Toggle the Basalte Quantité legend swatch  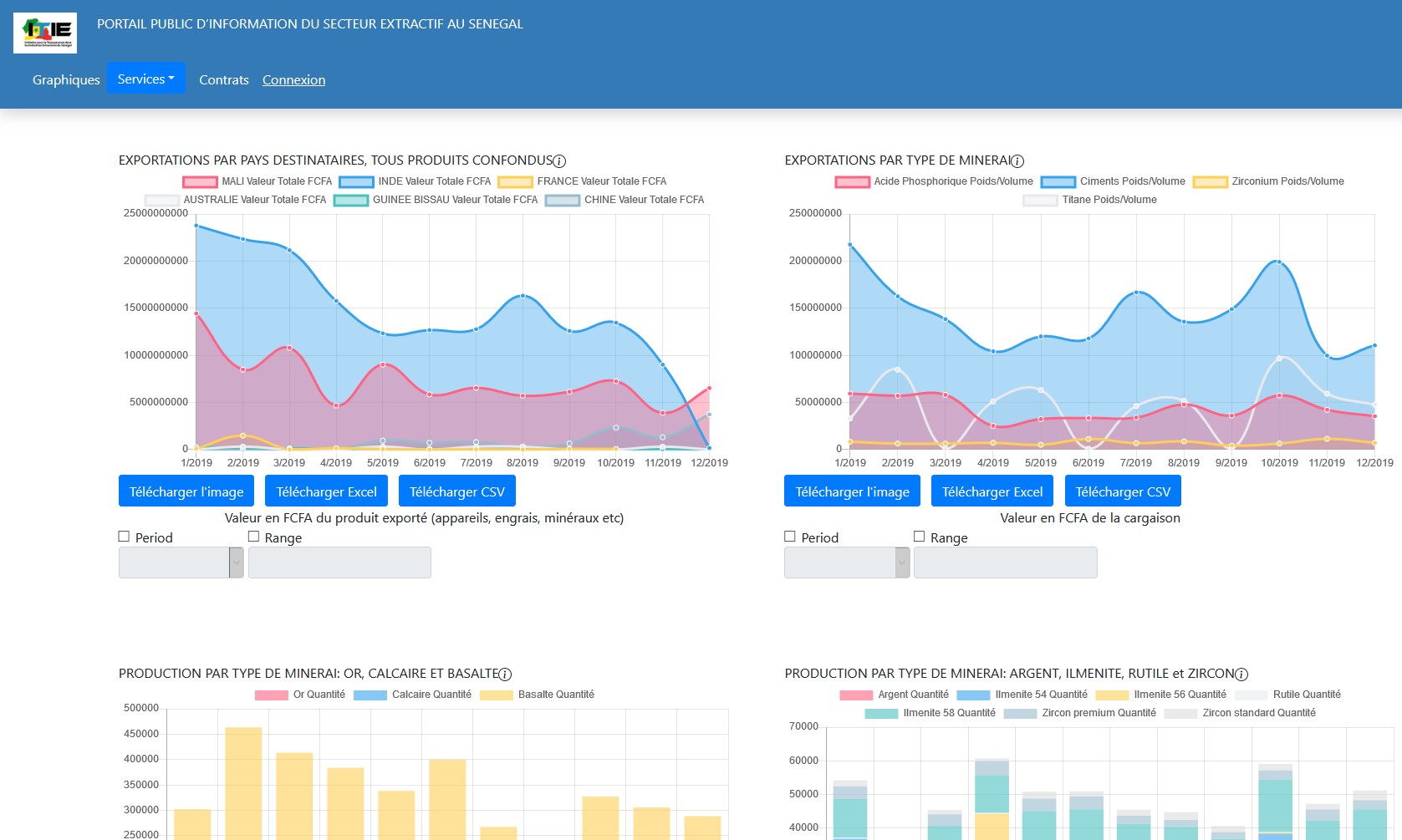[x=497, y=695]
